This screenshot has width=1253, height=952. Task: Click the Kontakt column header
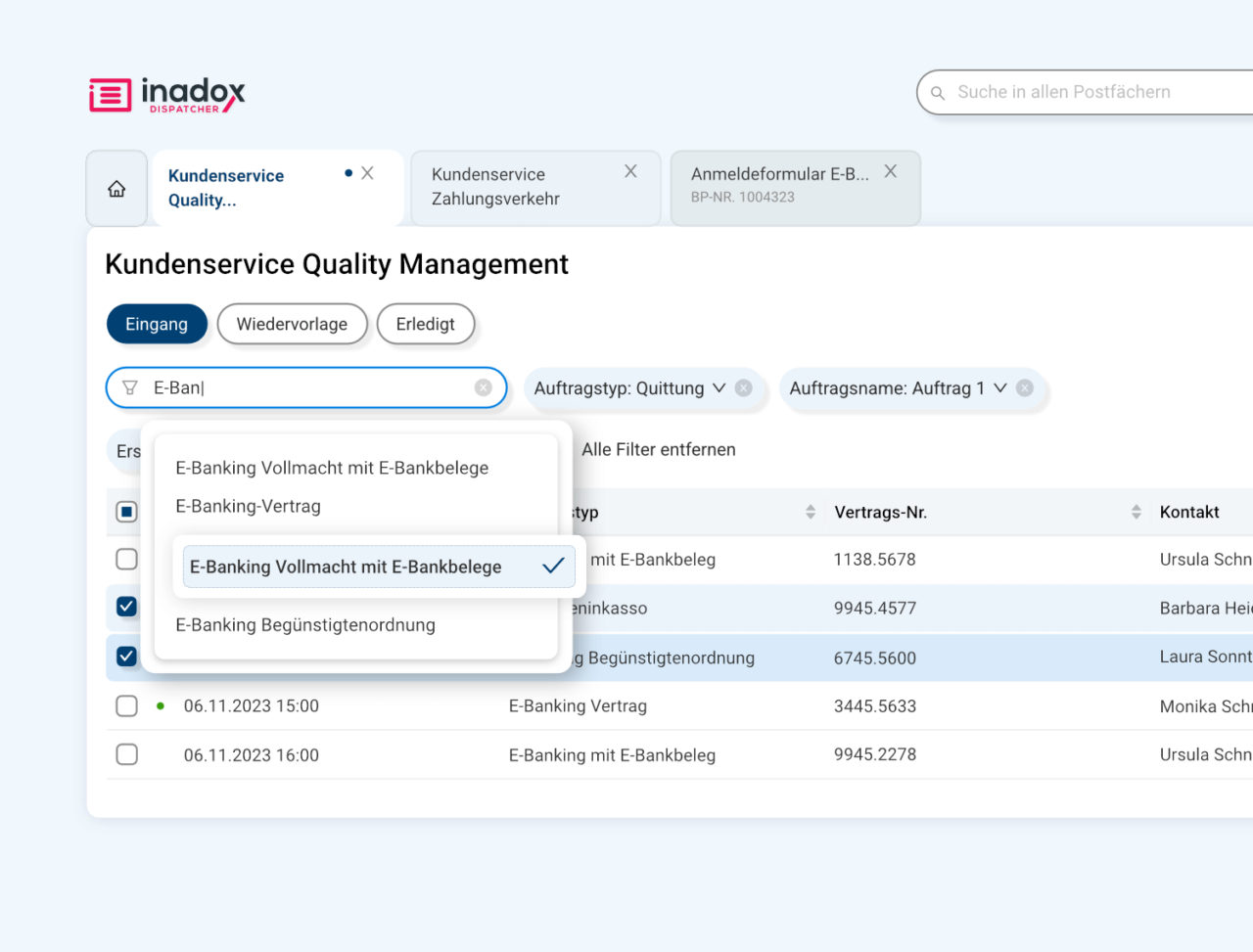coord(1189,512)
